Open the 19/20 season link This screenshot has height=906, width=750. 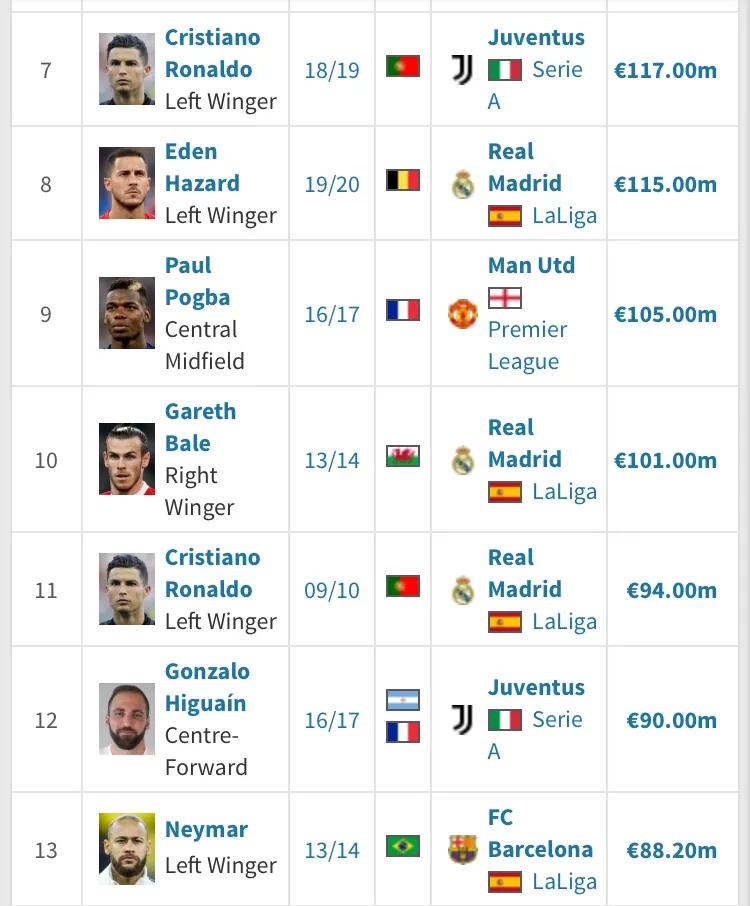[332, 185]
